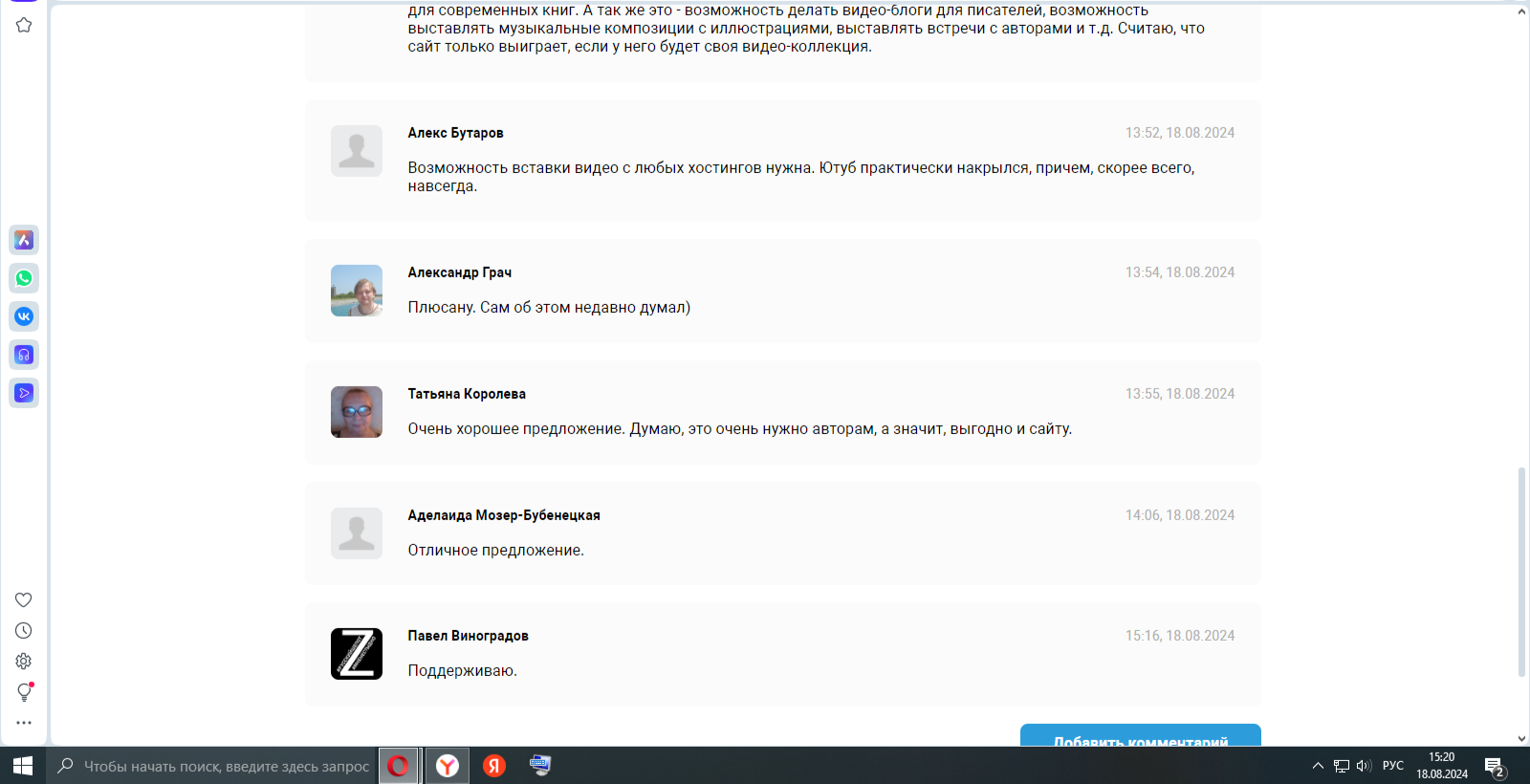Click the red Y circle taskbar icon

tap(448, 766)
